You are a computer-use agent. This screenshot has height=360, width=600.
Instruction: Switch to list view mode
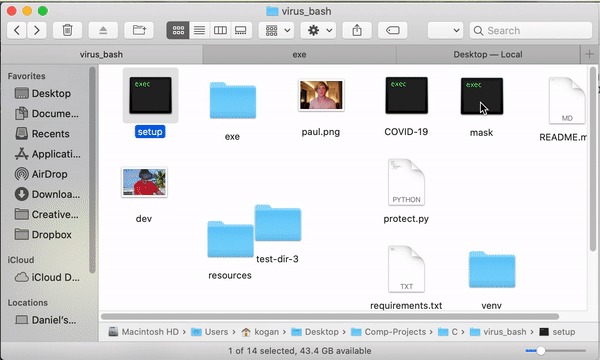tap(199, 30)
